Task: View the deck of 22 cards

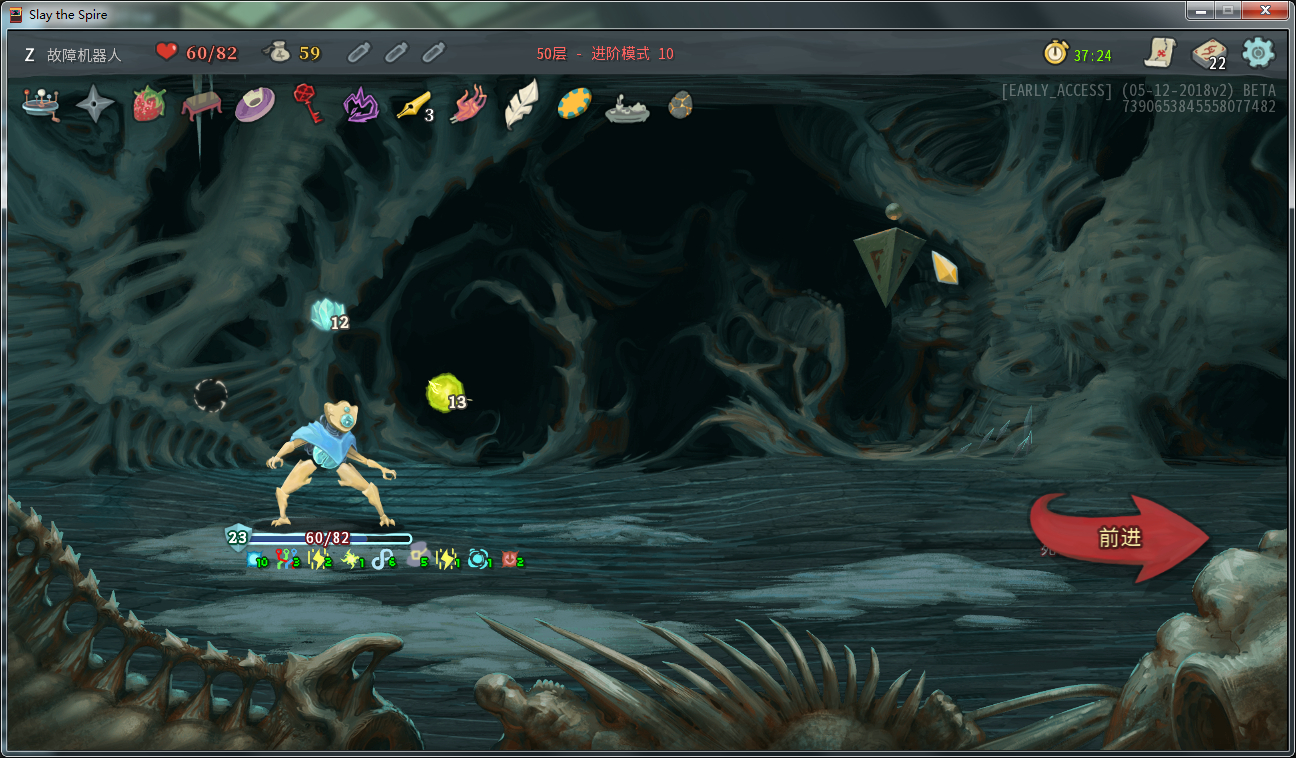Action: point(1208,53)
